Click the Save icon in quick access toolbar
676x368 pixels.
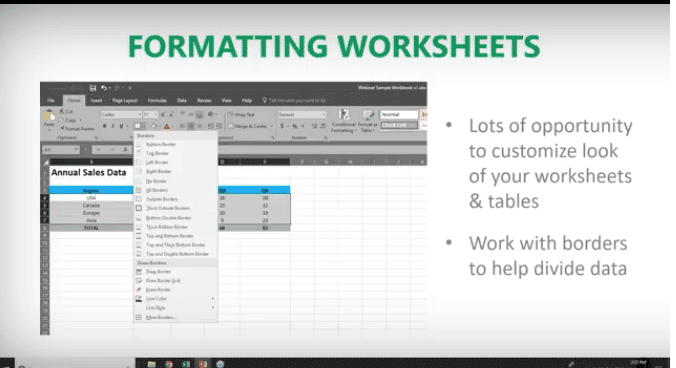(93, 88)
